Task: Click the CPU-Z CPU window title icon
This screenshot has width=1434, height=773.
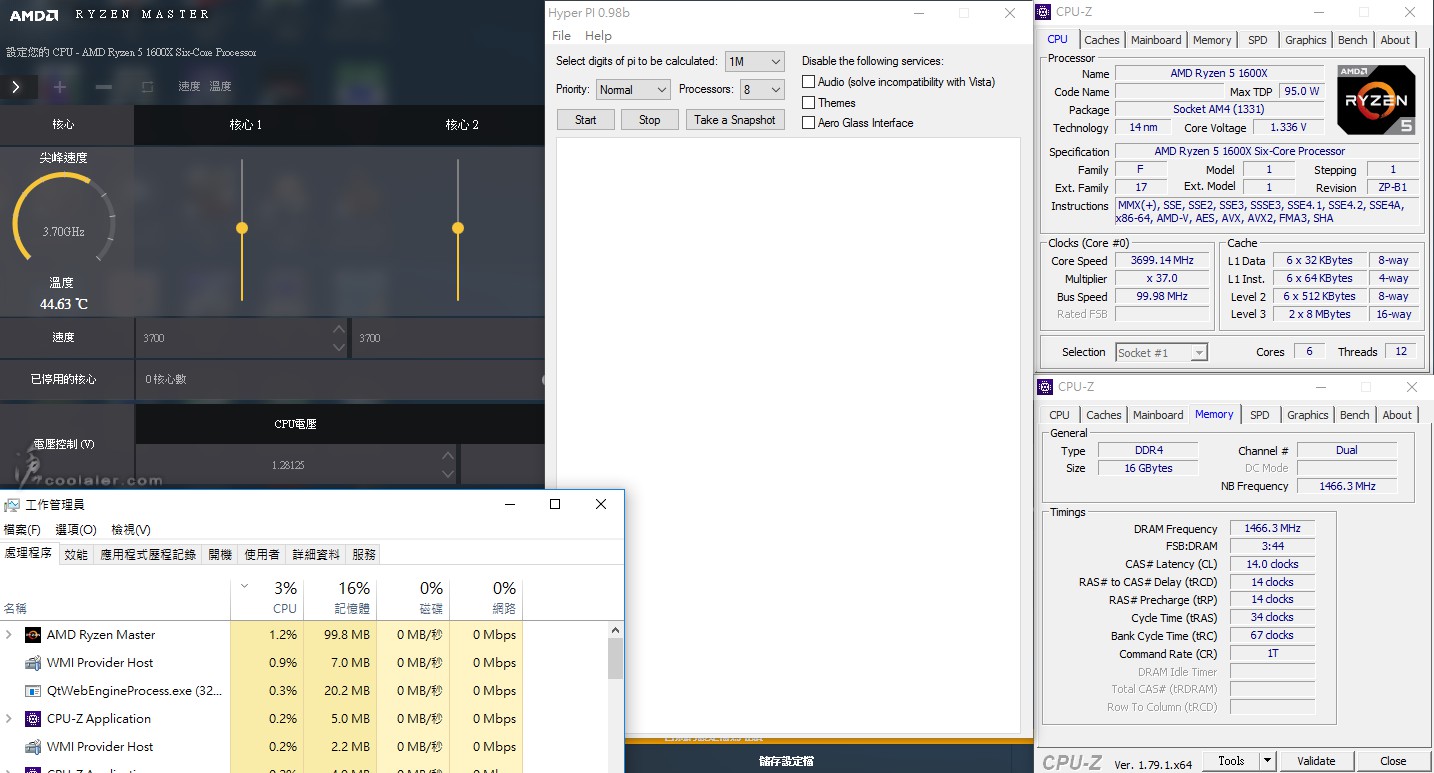Action: tap(1045, 12)
